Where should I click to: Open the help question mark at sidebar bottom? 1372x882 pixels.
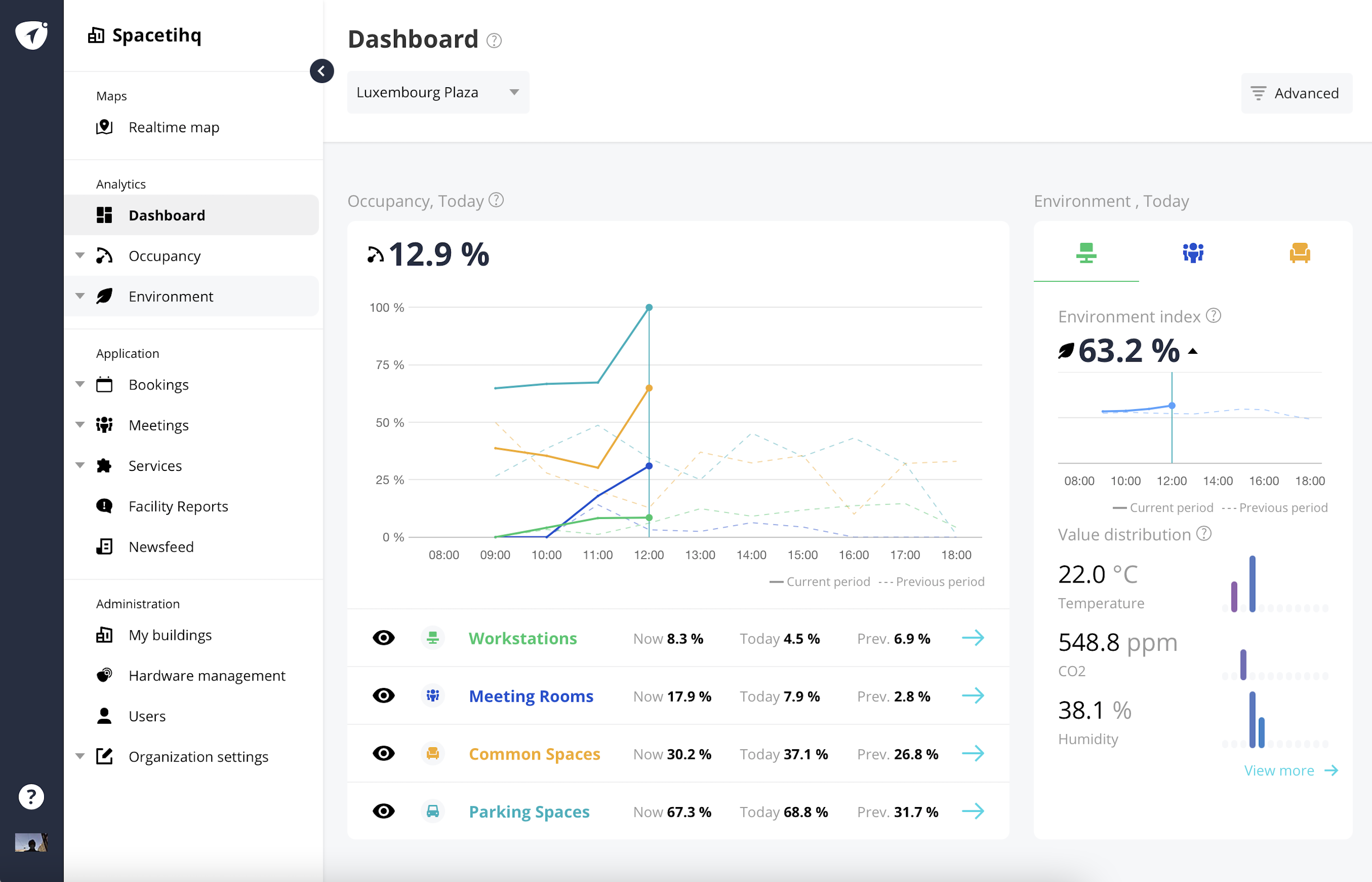click(x=31, y=797)
